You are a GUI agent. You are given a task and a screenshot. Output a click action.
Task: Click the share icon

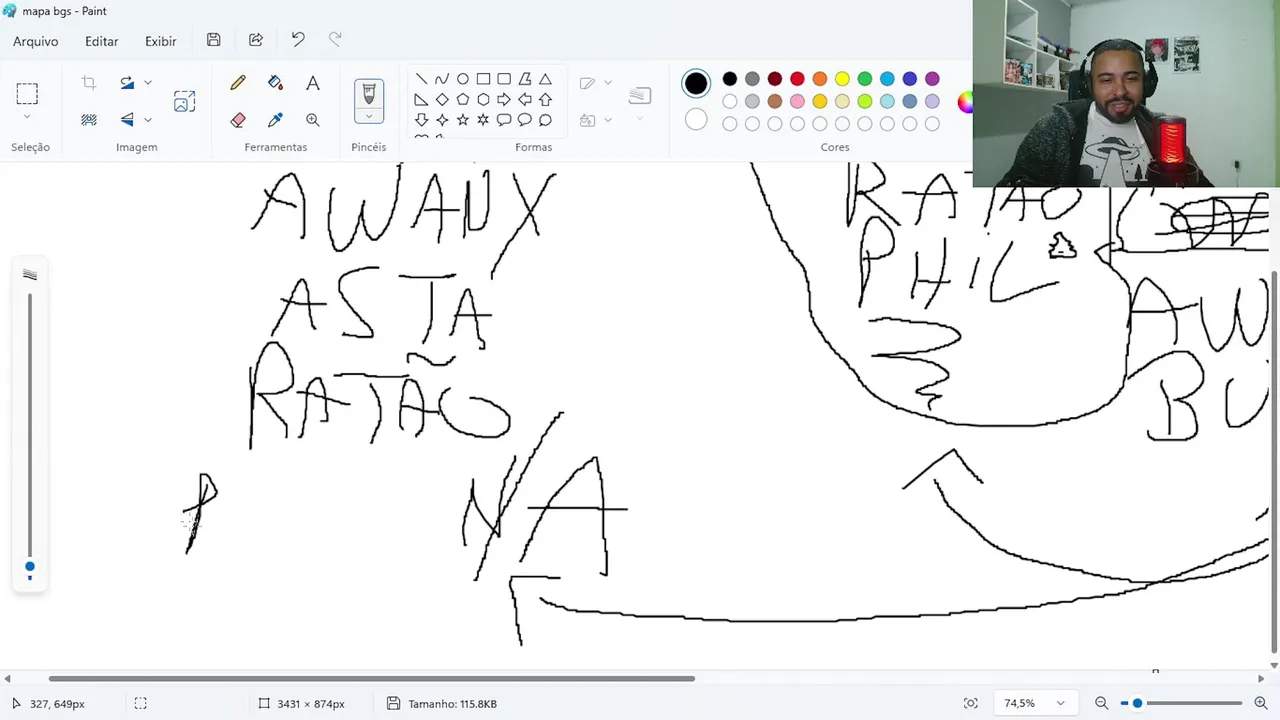256,40
